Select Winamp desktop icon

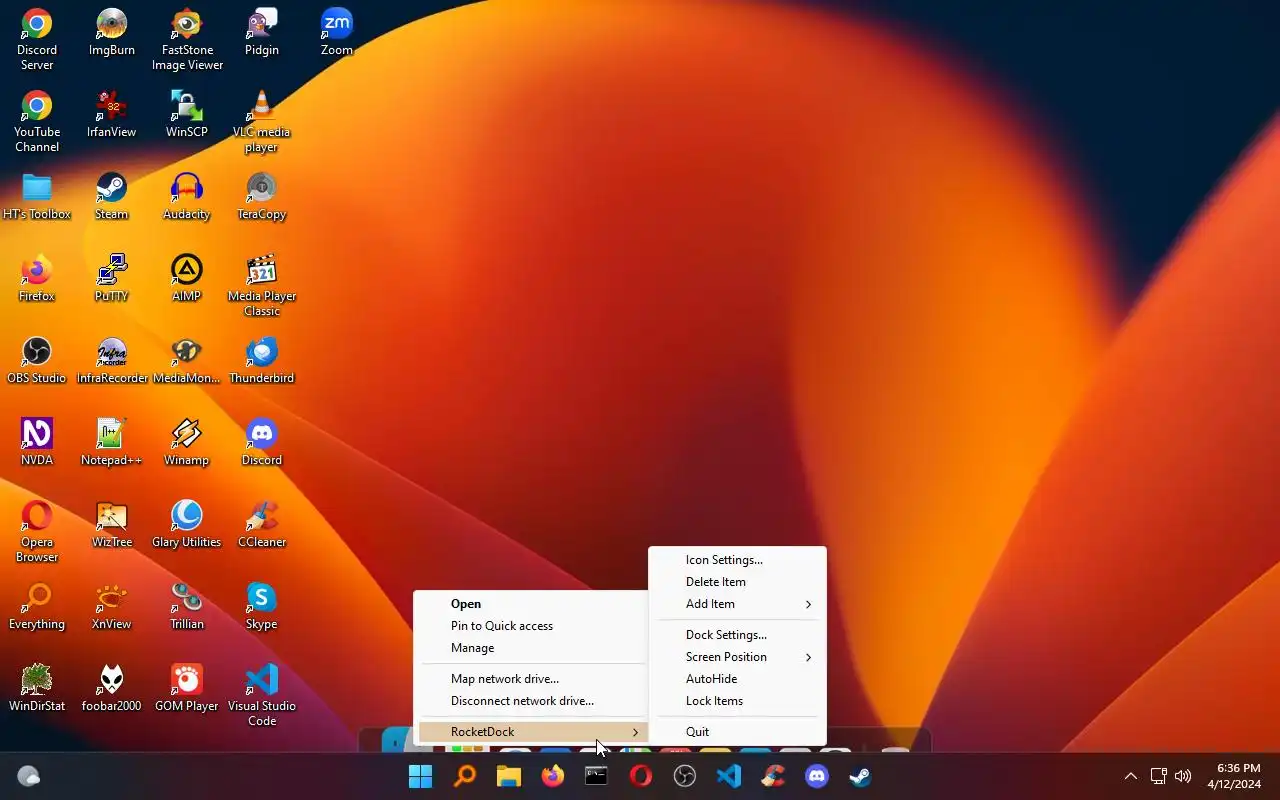click(187, 442)
